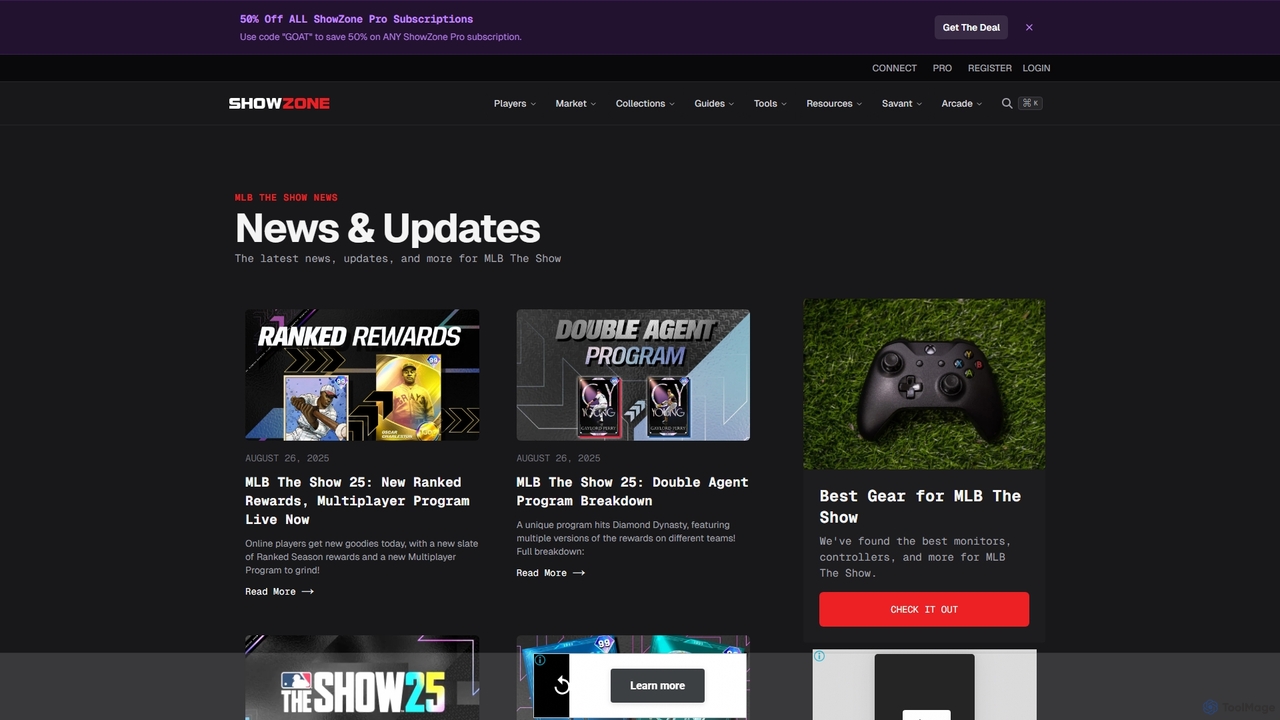The image size is (1280, 720).
Task: Click AUGUST 26, 2025 date under Ranked Rewards
Action: (287, 458)
